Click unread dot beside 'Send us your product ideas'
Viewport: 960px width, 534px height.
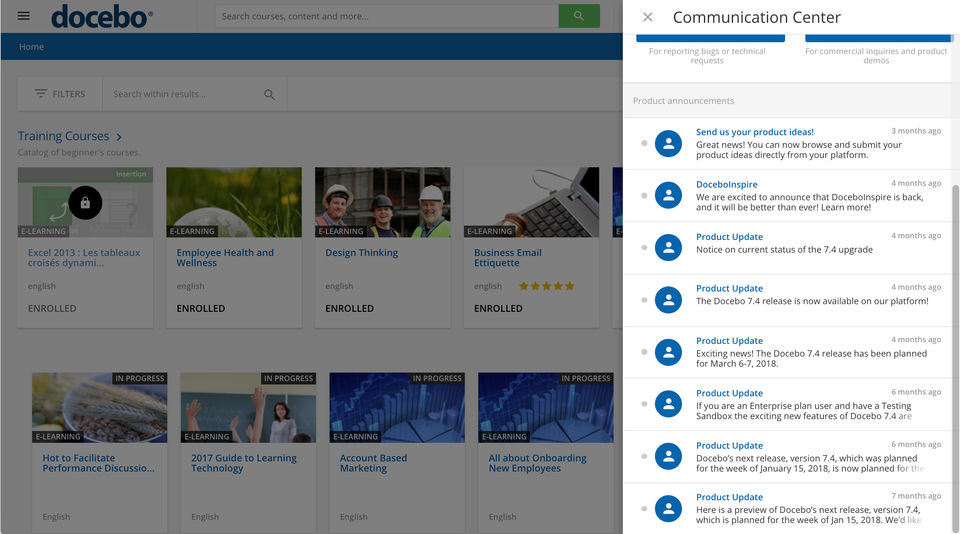(x=643, y=143)
